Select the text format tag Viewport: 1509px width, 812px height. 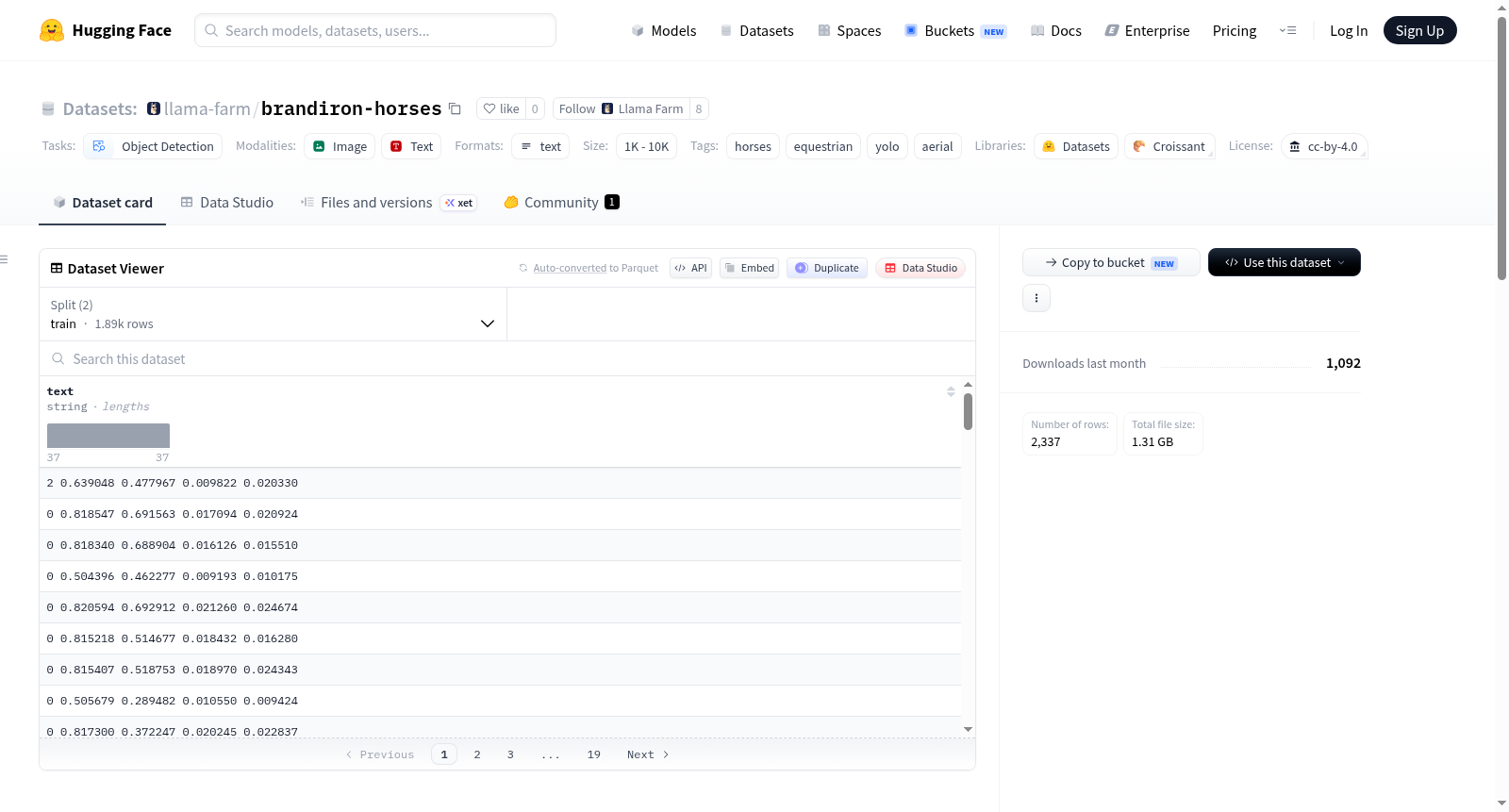[540, 146]
